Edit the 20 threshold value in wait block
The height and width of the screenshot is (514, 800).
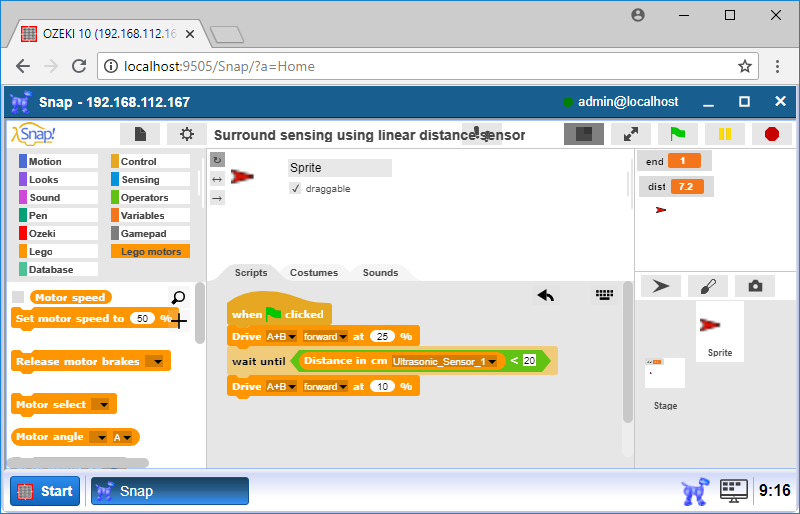tap(529, 360)
